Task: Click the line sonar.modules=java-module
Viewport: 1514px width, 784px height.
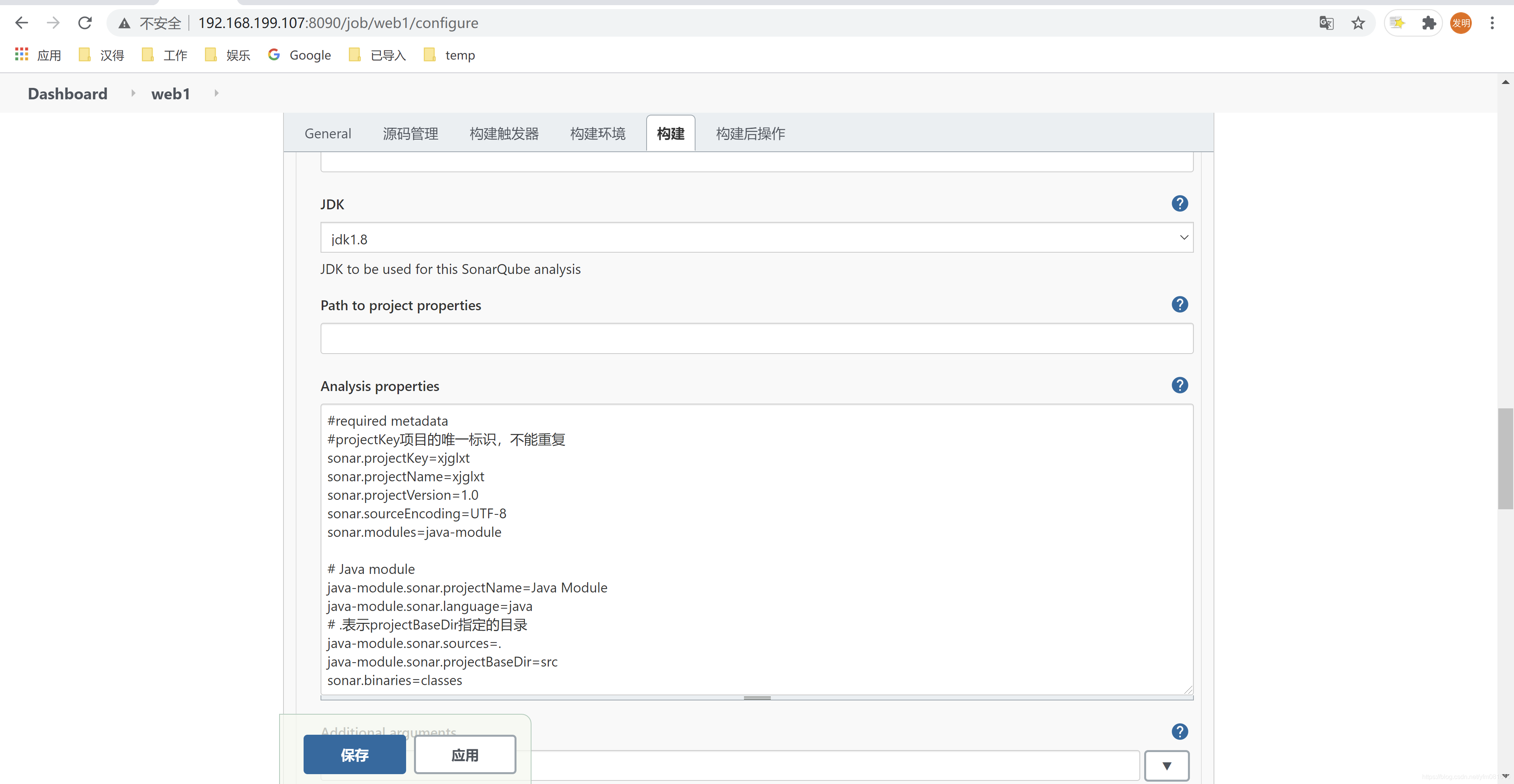Action: (414, 532)
